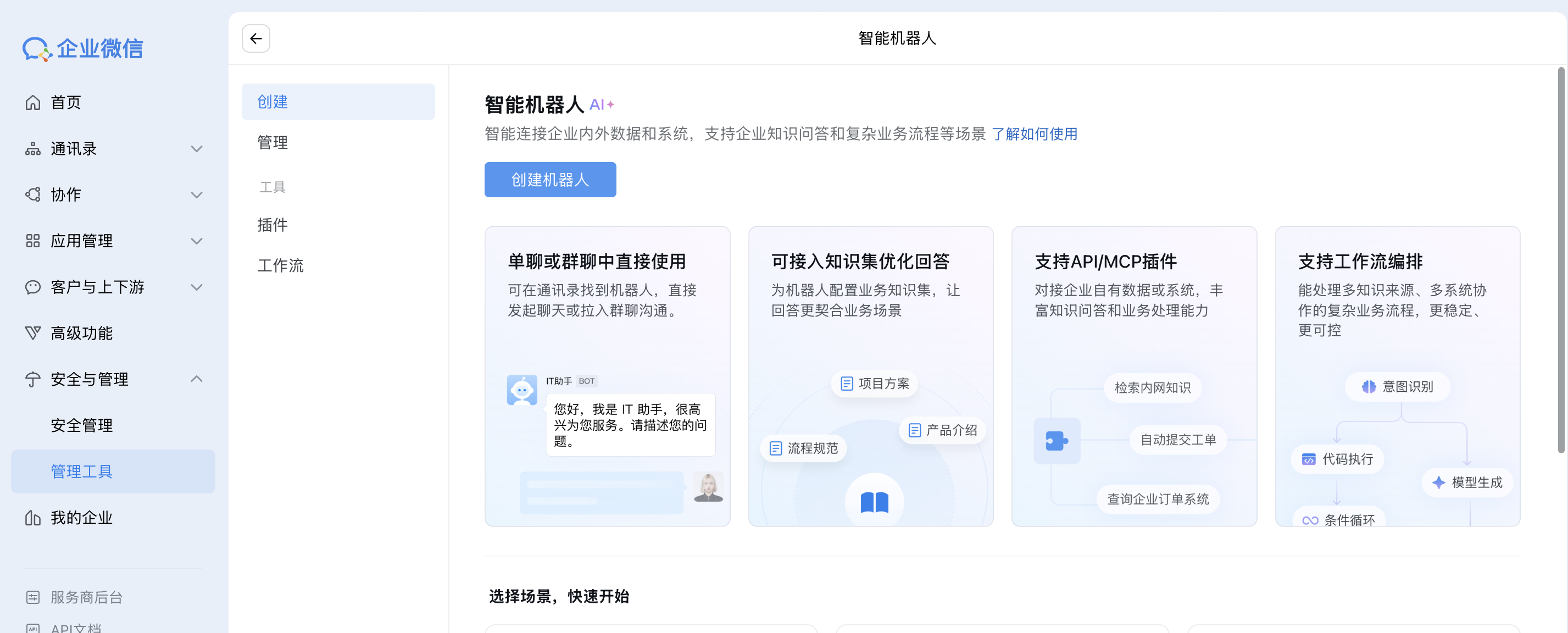The height and width of the screenshot is (633, 1568).
Task: Click the 项目方案 document chip
Action: (874, 384)
